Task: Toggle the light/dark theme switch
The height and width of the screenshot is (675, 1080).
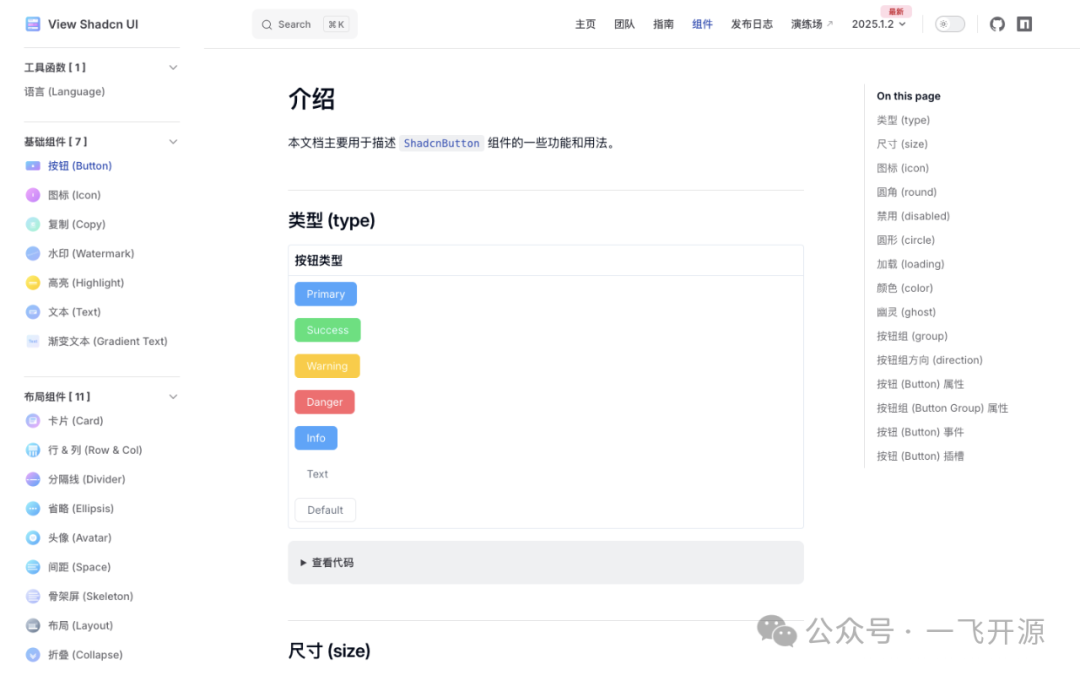Action: (x=950, y=24)
